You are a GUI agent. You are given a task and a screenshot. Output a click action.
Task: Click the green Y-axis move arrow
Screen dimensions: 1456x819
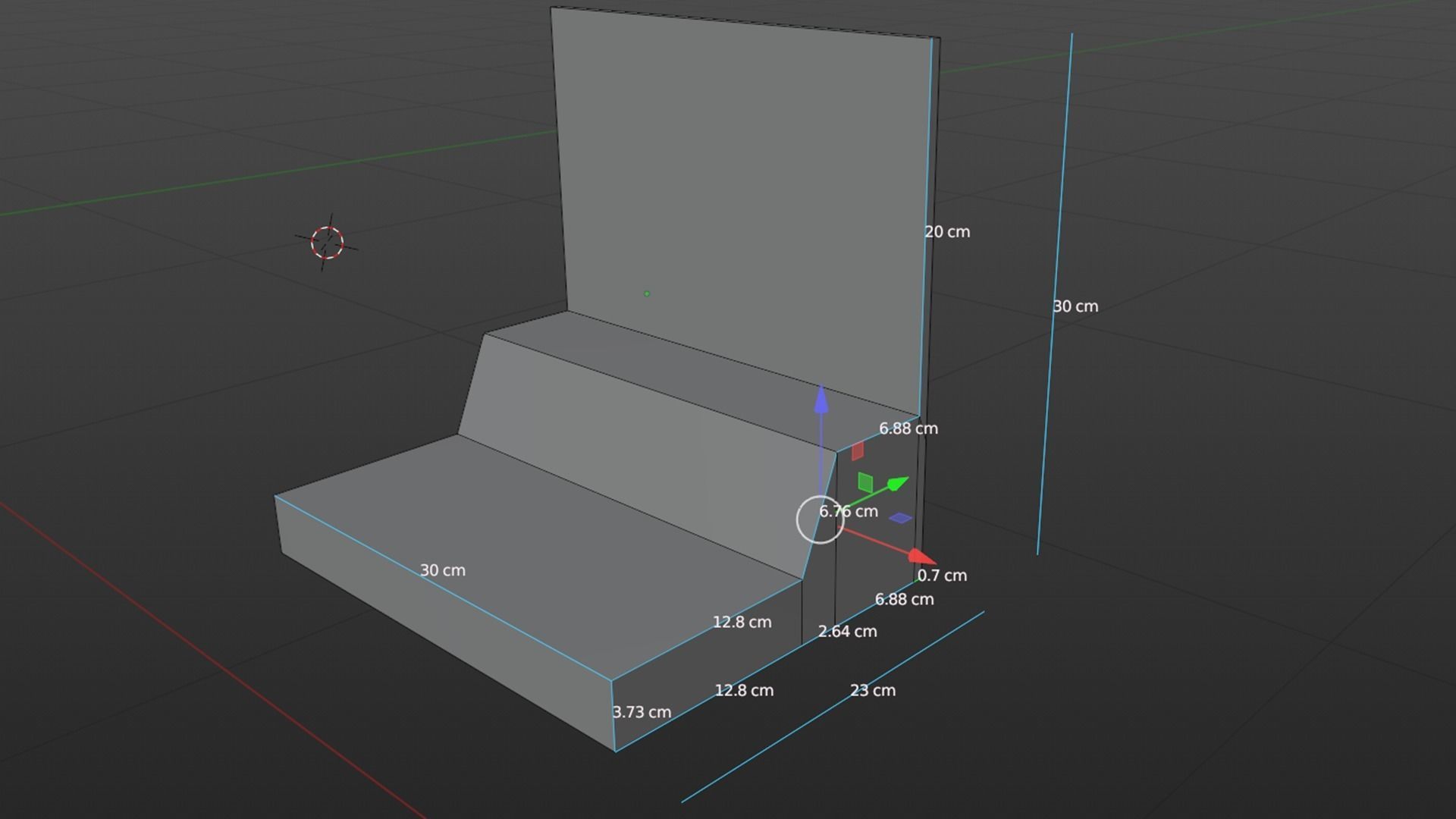click(x=897, y=483)
